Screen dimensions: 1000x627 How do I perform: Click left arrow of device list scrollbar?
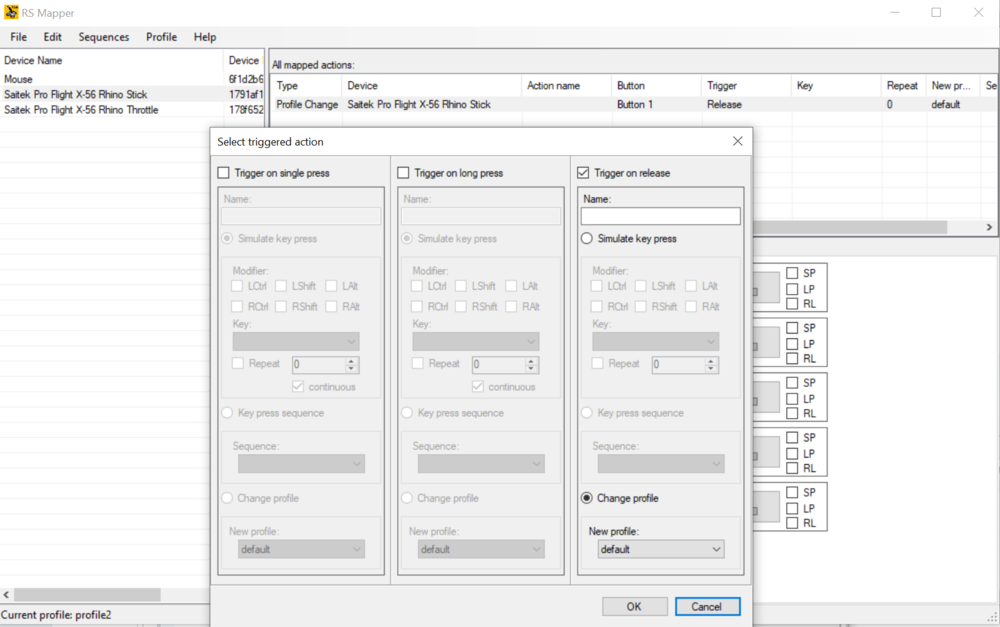tap(6, 594)
